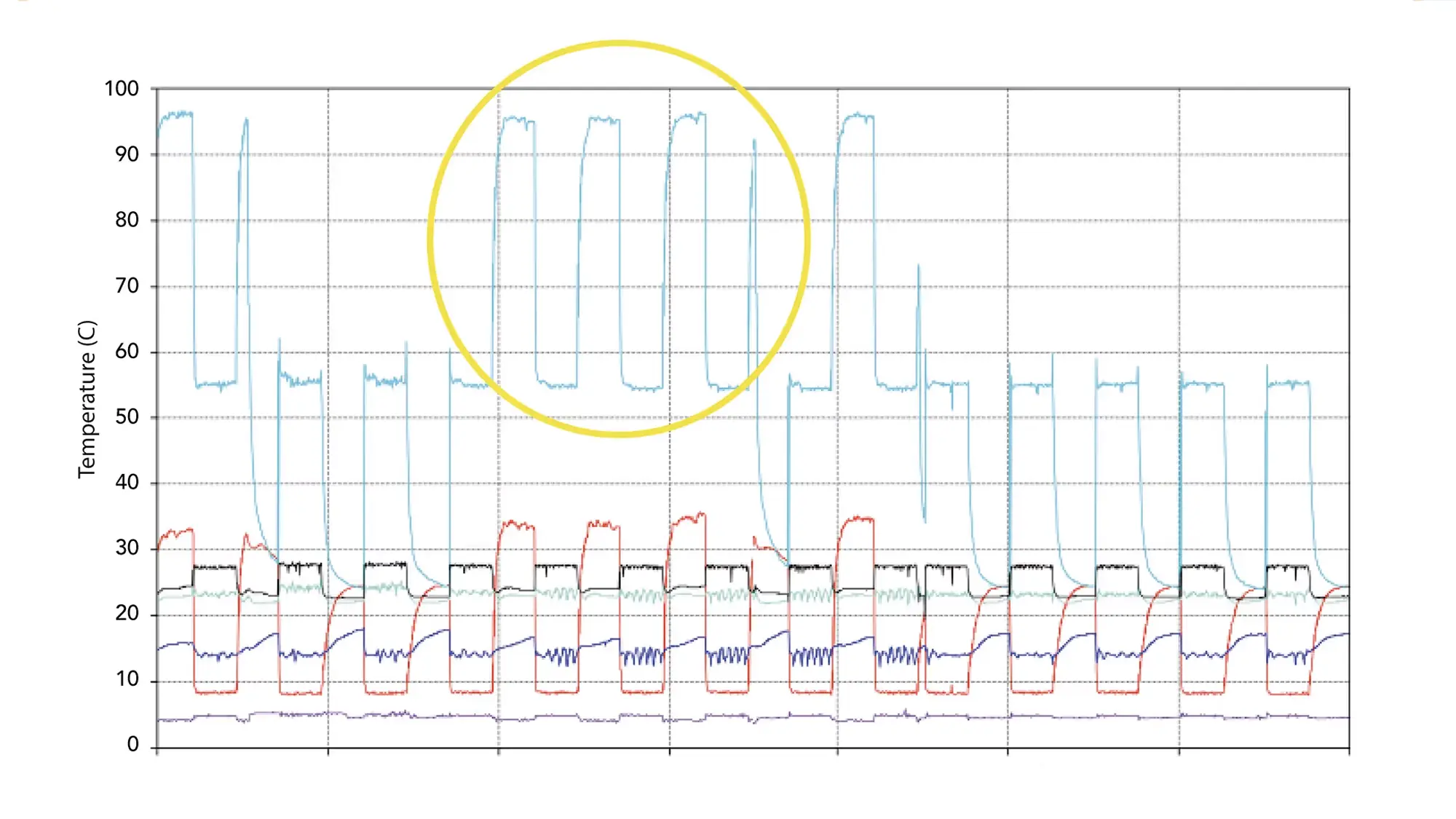This screenshot has height=819, width=1456.
Task: Click the 70 y-axis value
Action: (127, 285)
